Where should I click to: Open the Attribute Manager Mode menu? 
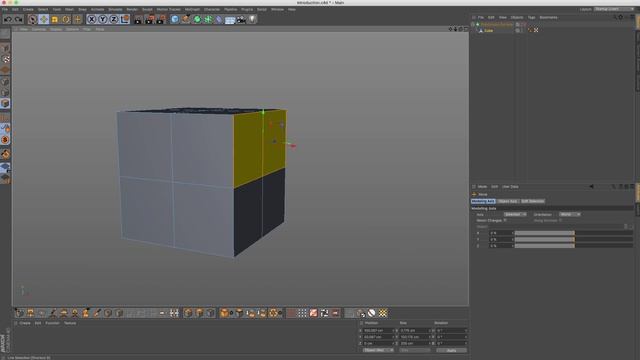coord(482,187)
